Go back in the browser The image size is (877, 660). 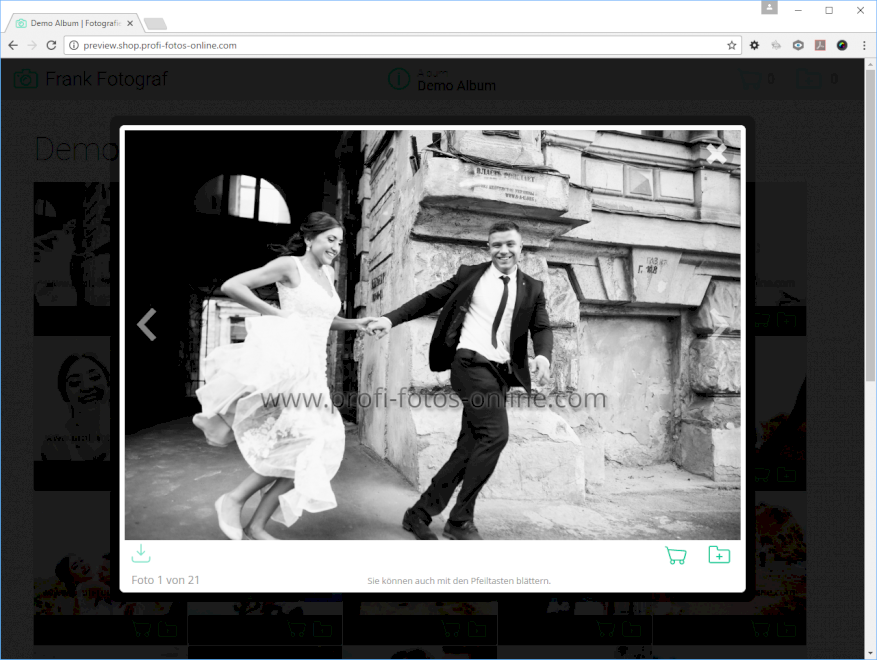(x=13, y=45)
